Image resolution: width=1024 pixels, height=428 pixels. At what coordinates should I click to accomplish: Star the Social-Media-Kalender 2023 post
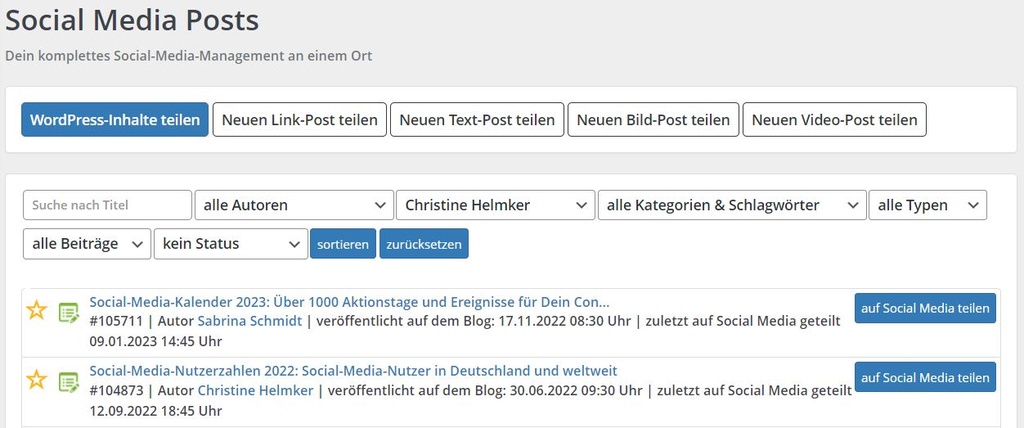click(x=37, y=310)
